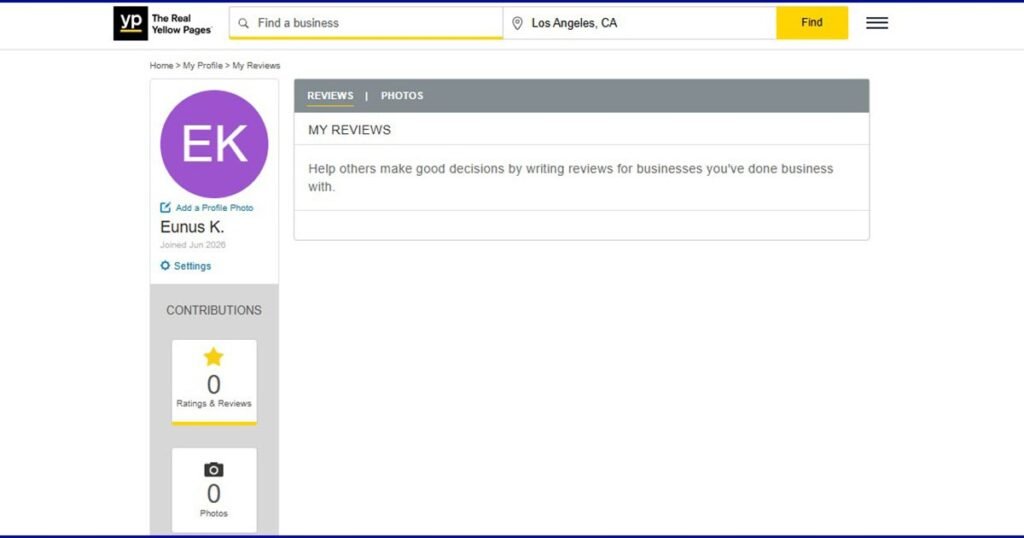The image size is (1024, 538).
Task: Click Add a Profile Photo link
Action: 214,208
